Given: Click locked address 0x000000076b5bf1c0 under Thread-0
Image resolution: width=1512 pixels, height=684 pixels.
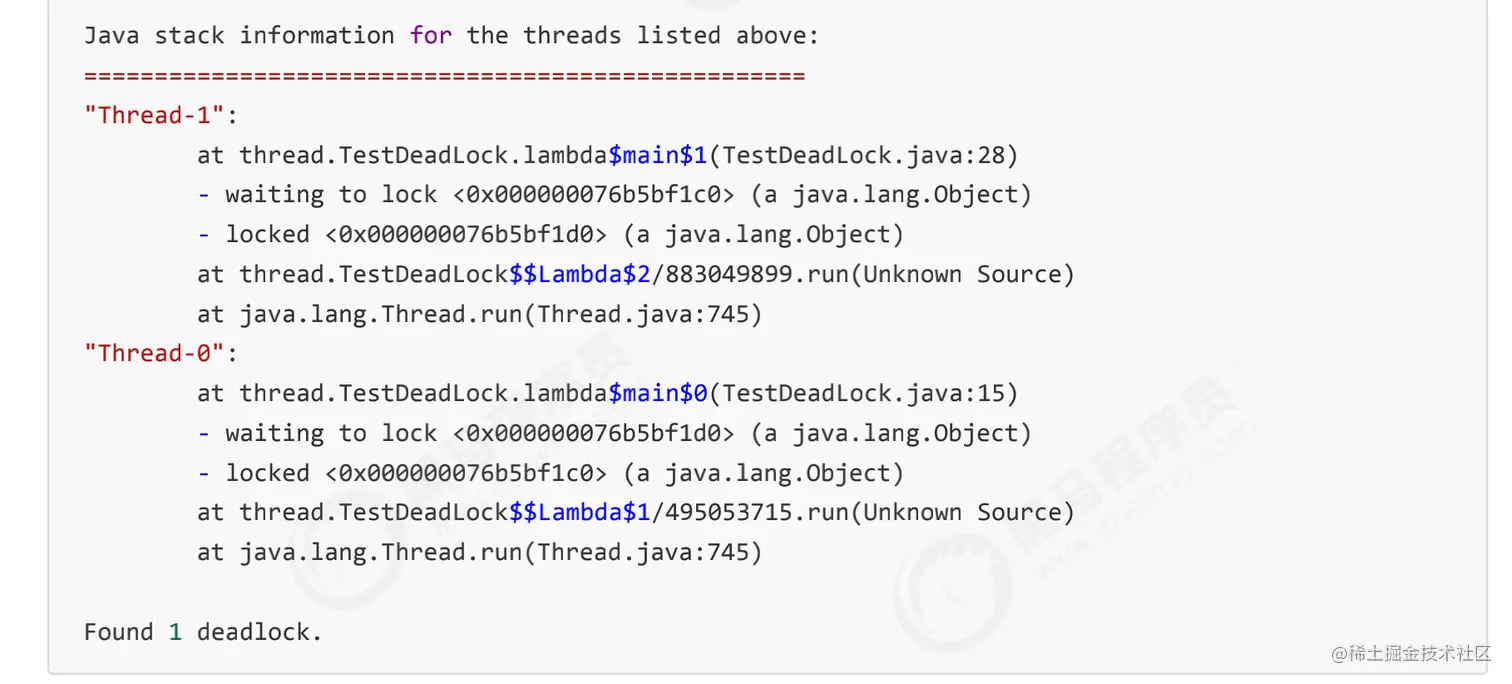Looking at the screenshot, I should pos(466,473).
